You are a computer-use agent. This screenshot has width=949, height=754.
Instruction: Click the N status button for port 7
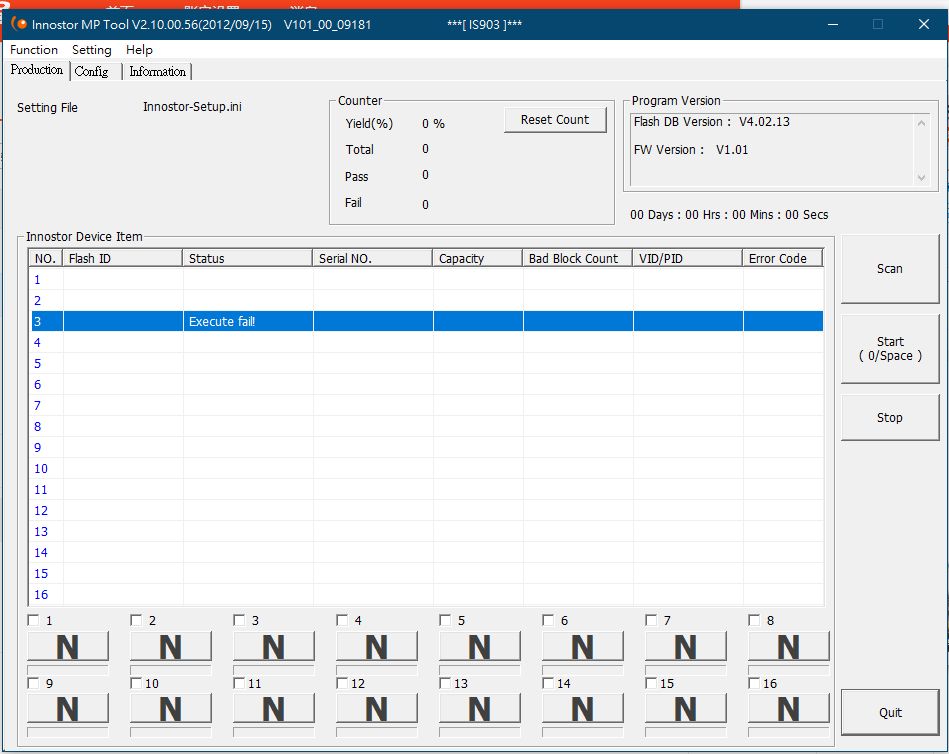(685, 646)
